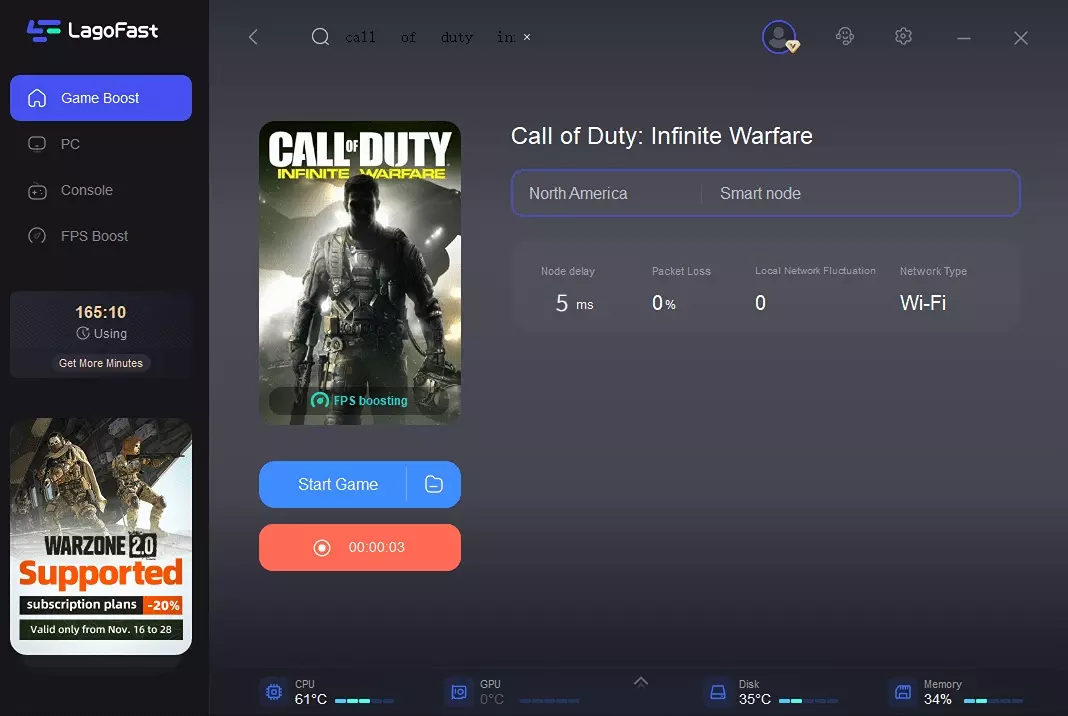
Task: Click the Call of Duty cover art
Action: click(x=360, y=273)
